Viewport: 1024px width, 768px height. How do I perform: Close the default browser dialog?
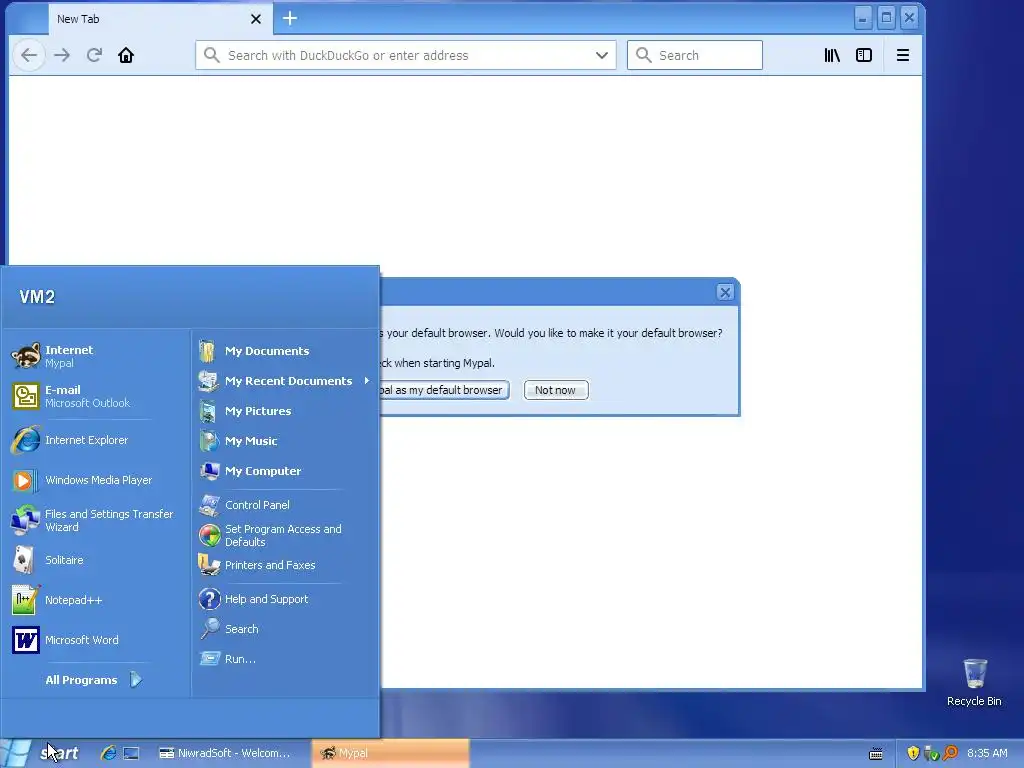pyautogui.click(x=725, y=292)
